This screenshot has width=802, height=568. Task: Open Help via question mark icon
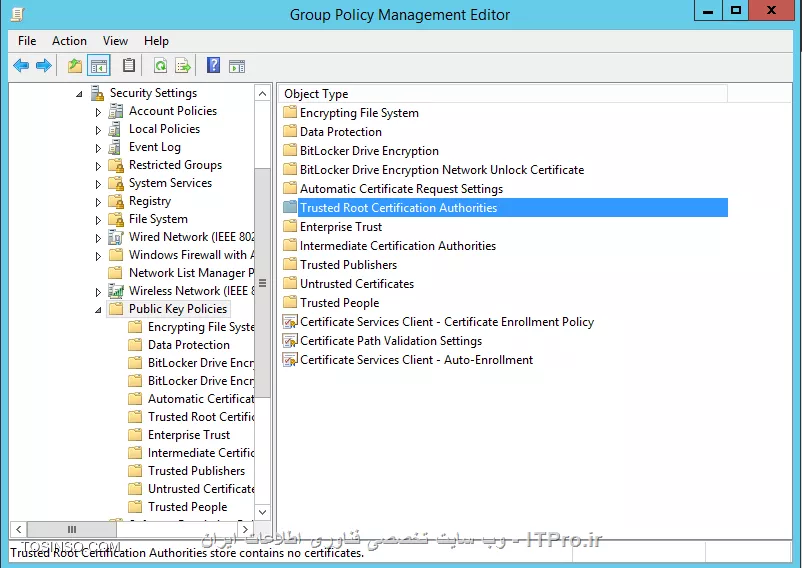[x=213, y=65]
